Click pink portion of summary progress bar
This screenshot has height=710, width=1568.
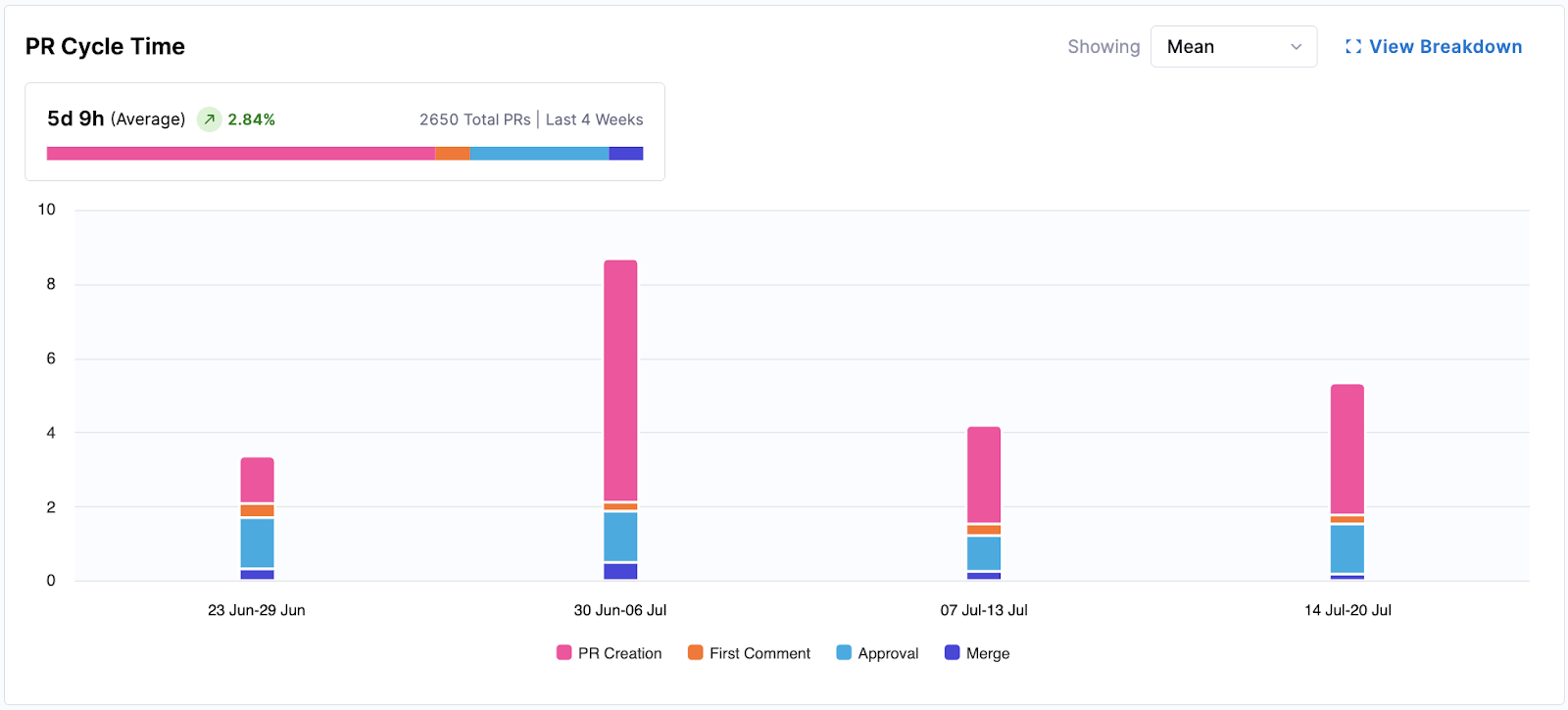(240, 154)
